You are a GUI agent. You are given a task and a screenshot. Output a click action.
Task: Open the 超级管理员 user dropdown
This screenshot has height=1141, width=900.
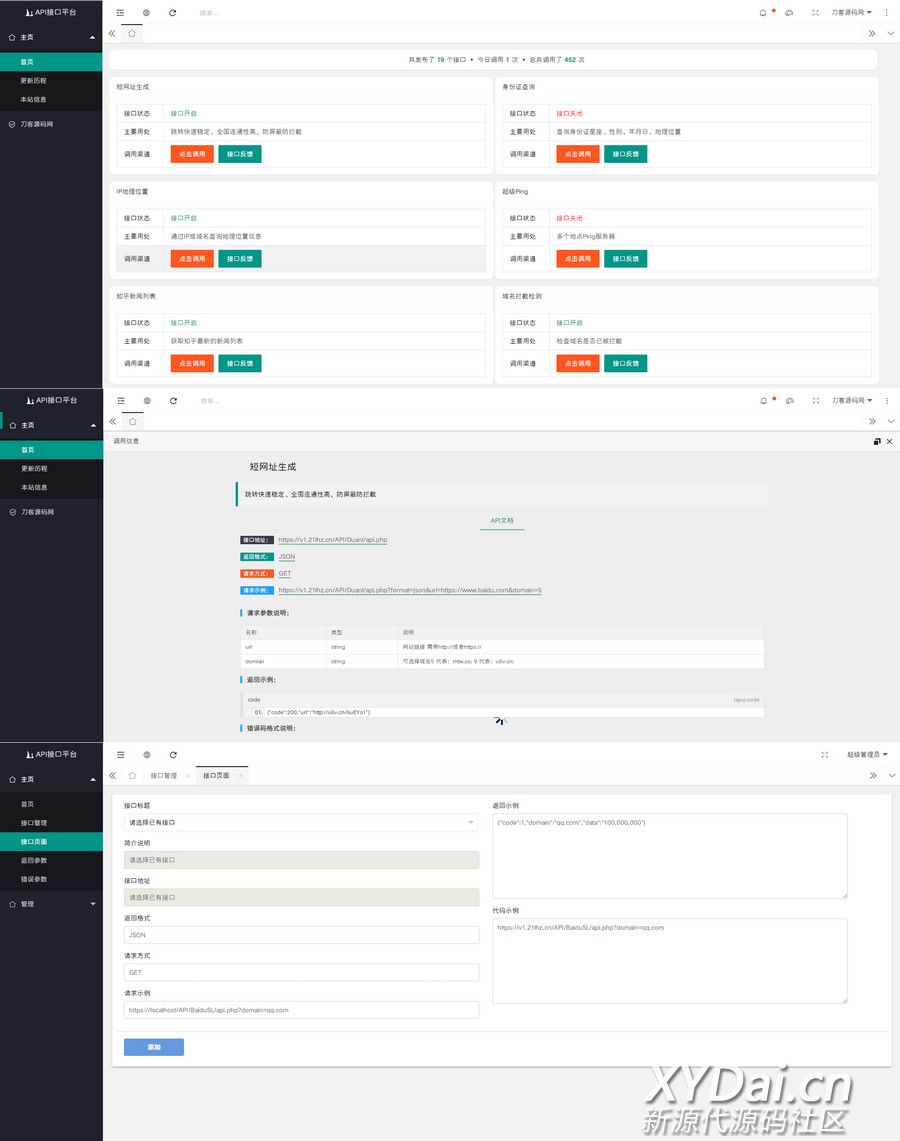point(866,755)
